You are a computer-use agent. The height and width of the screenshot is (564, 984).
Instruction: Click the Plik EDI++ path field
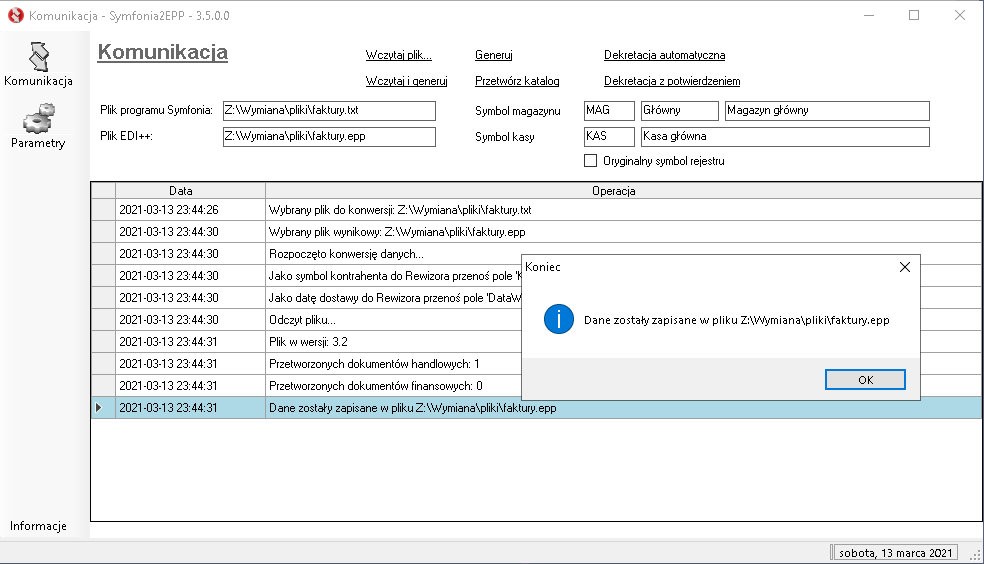click(x=329, y=137)
